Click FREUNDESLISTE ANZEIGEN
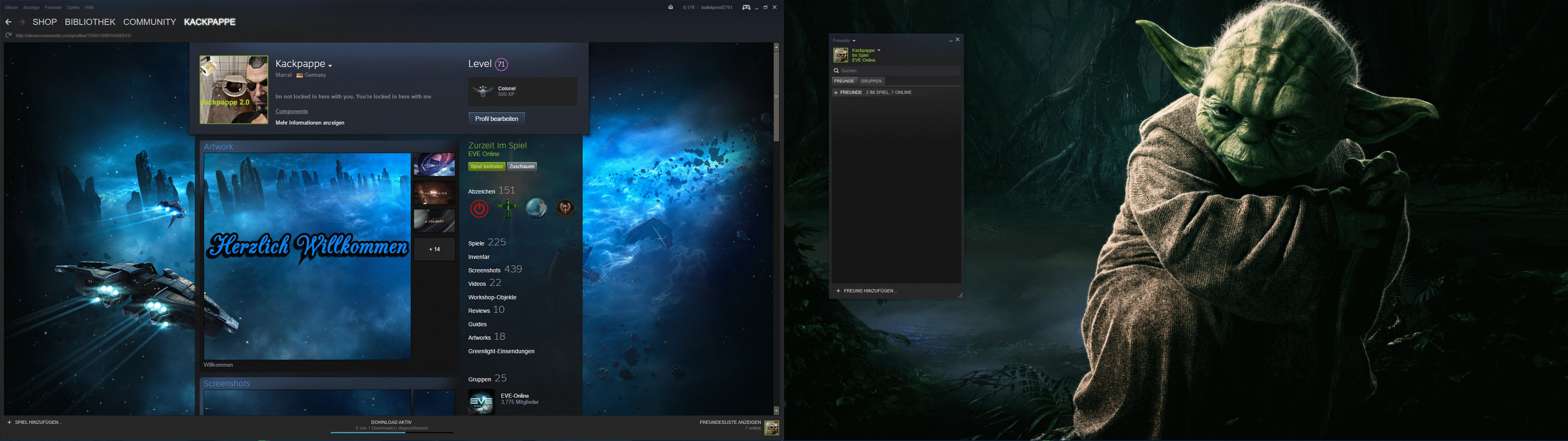The image size is (1568, 441). pos(731,422)
